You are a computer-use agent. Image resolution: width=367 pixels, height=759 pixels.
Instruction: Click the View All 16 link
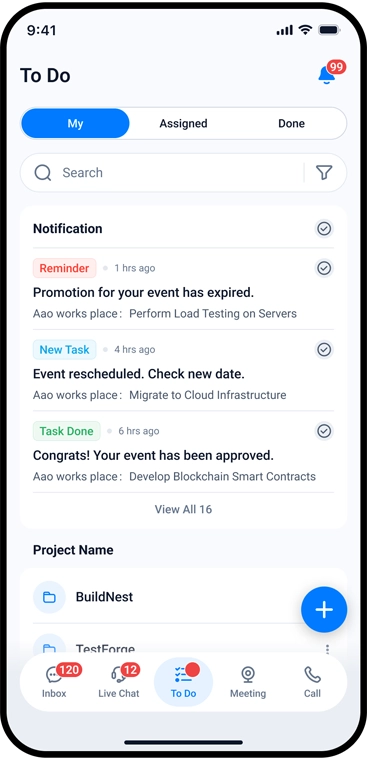[184, 509]
